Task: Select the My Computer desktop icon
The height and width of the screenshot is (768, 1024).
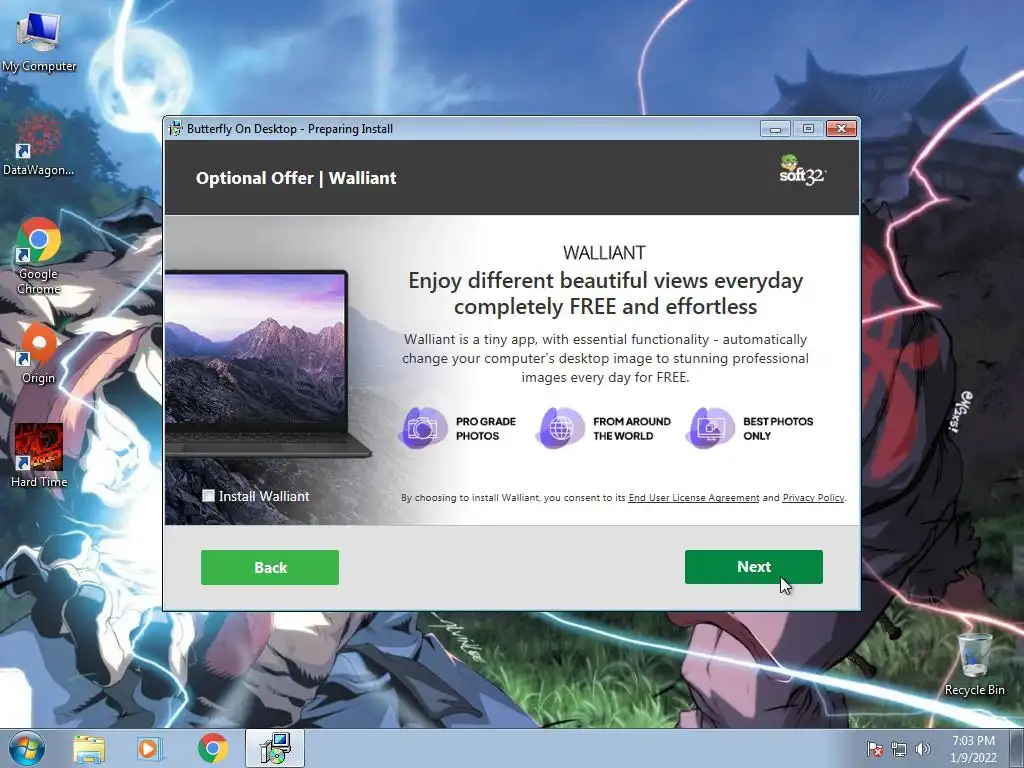Action: (x=39, y=42)
